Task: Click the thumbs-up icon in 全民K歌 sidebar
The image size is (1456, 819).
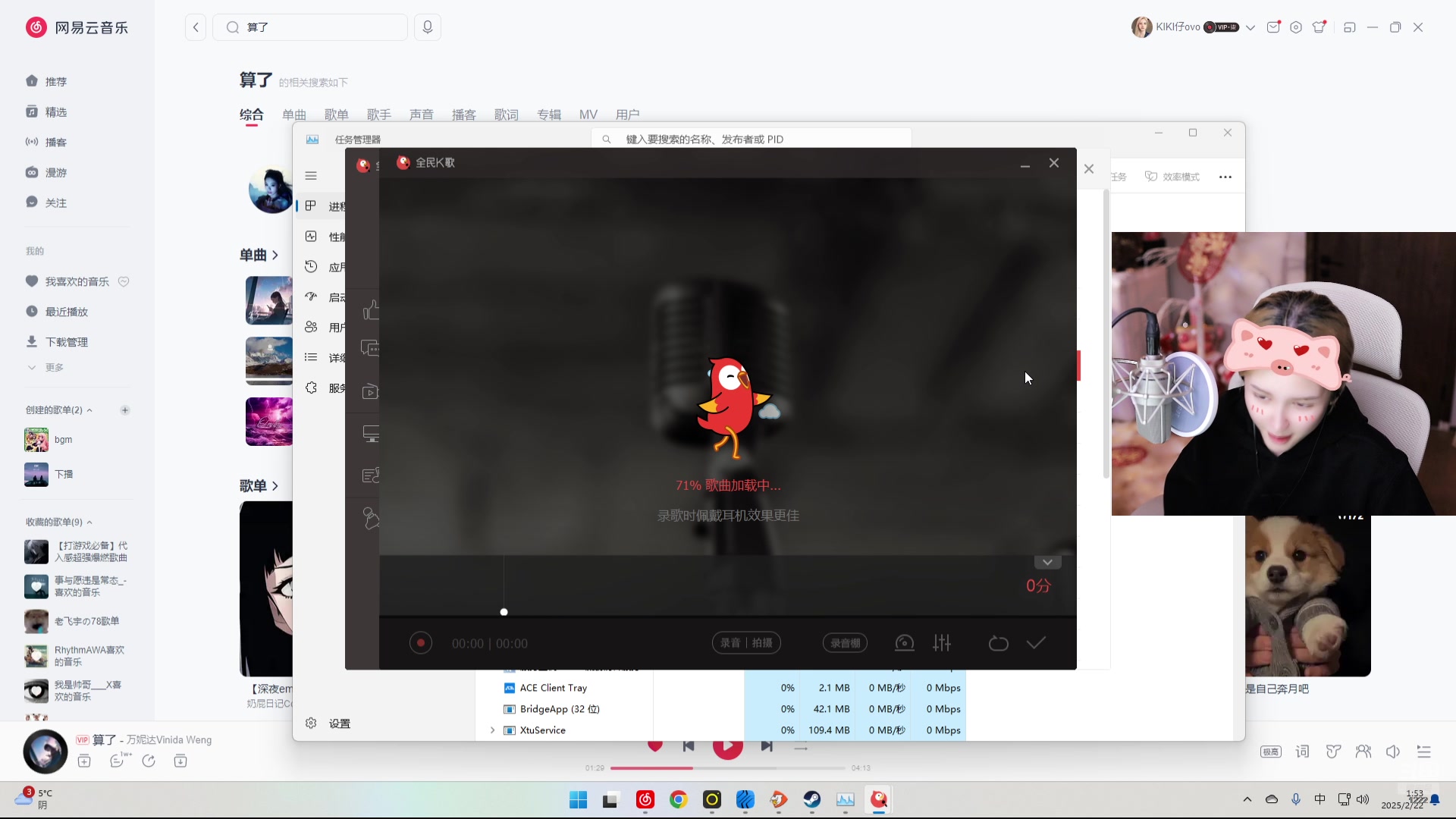Action: pos(371,309)
